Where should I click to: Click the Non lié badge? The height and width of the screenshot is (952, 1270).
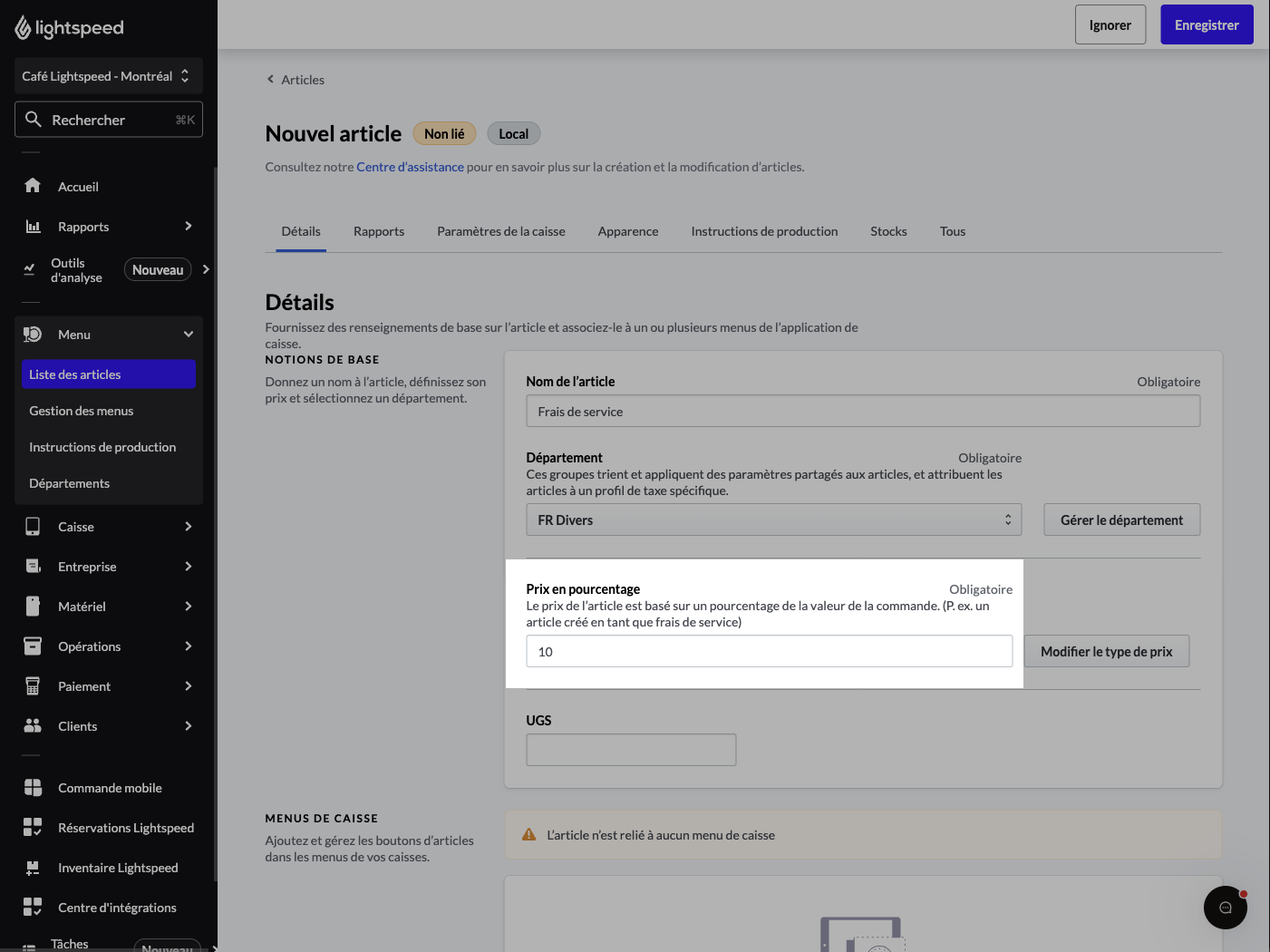(444, 134)
